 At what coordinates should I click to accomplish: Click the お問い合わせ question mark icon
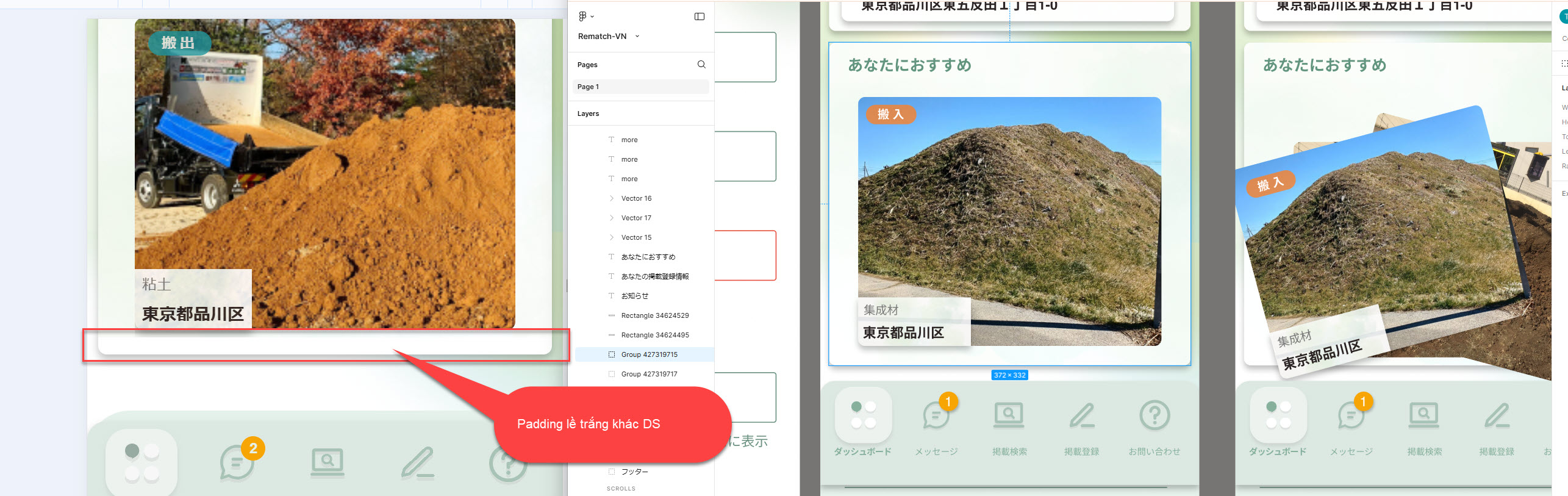1155,416
